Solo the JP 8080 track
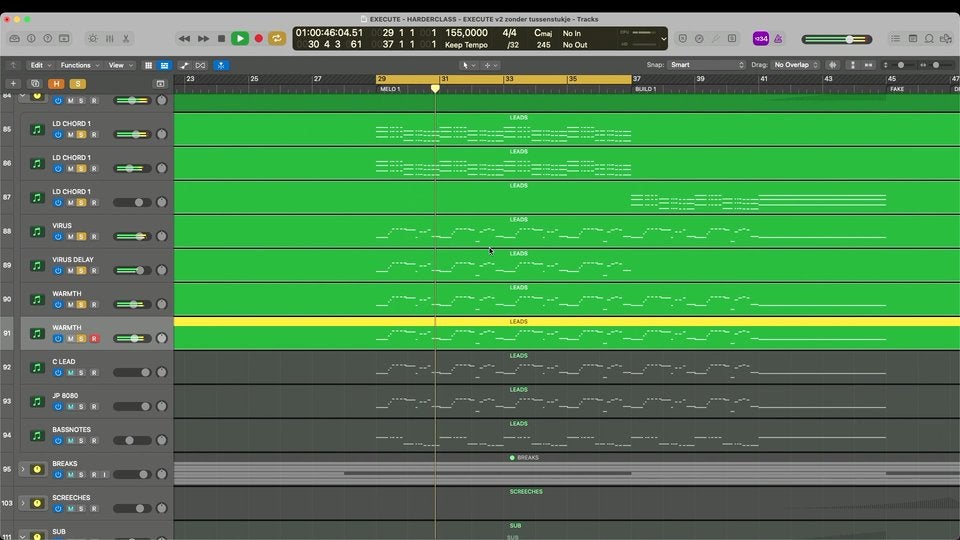 point(82,406)
